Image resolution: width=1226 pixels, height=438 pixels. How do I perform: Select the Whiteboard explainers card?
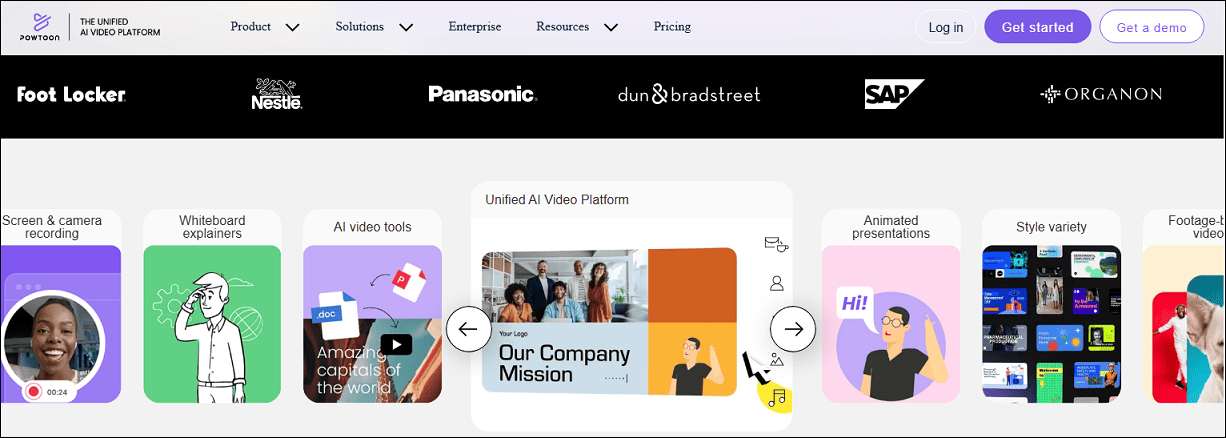pos(212,306)
